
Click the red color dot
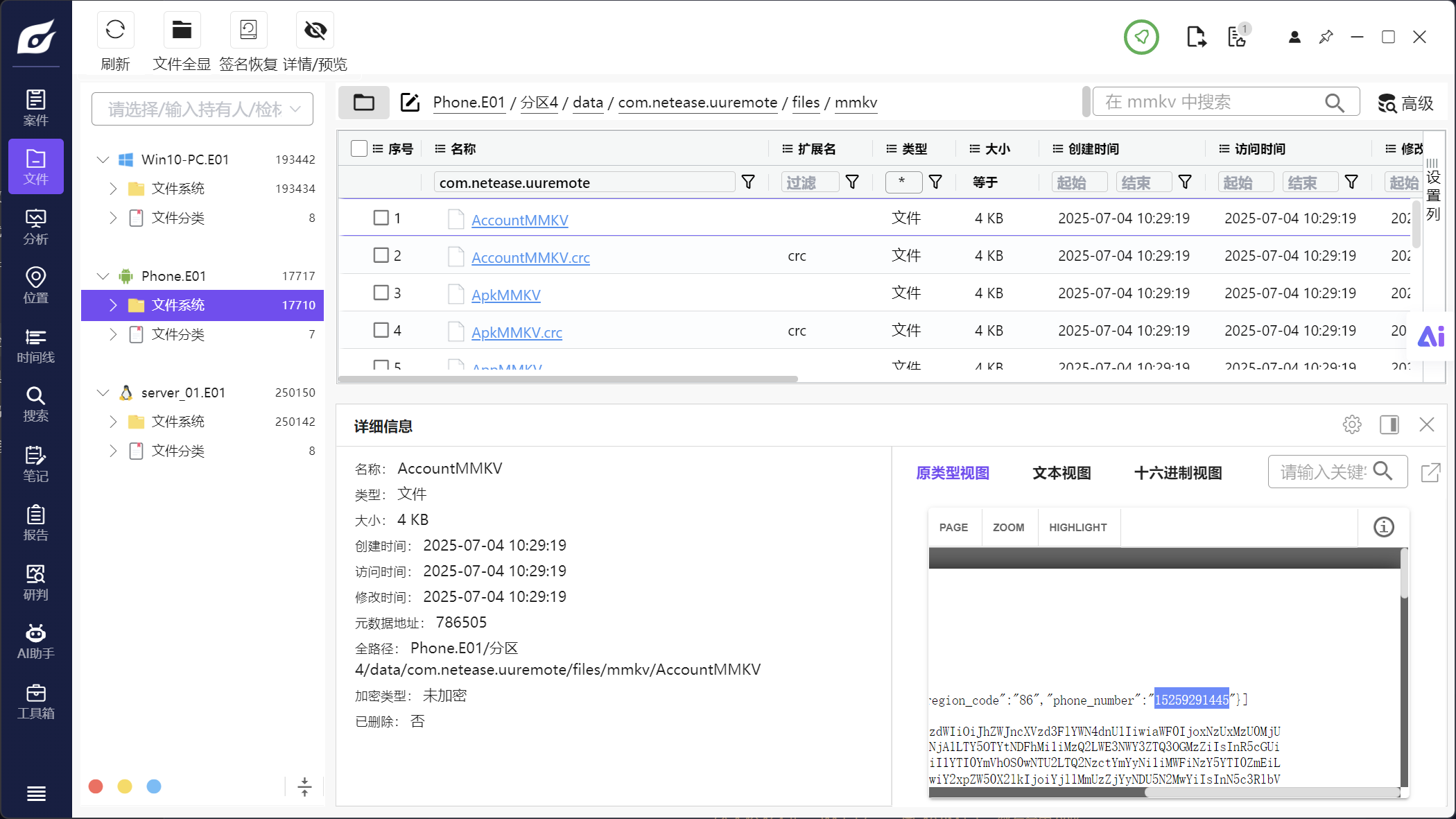click(x=96, y=786)
